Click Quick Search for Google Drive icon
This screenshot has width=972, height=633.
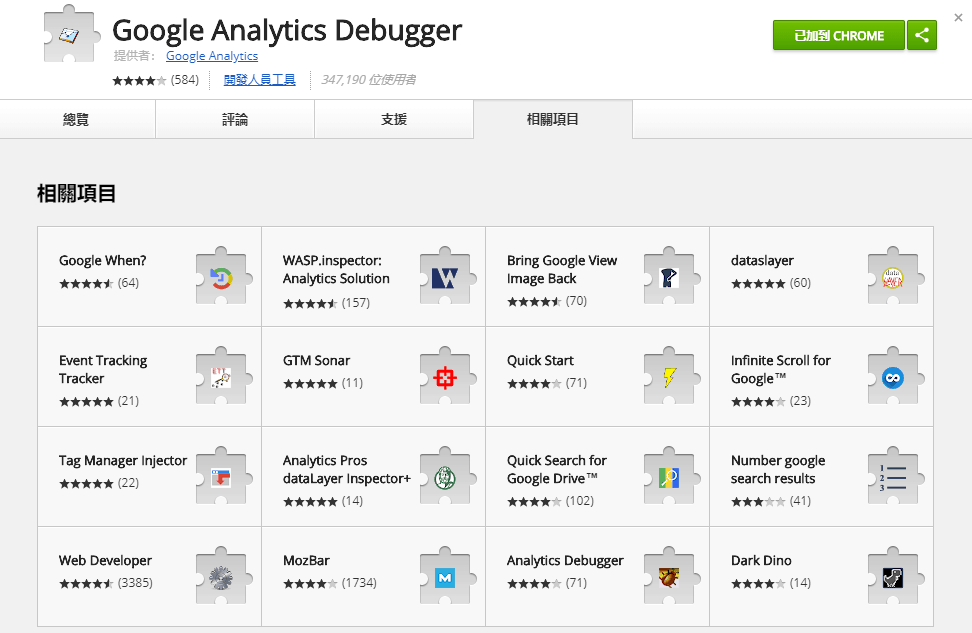tap(671, 476)
